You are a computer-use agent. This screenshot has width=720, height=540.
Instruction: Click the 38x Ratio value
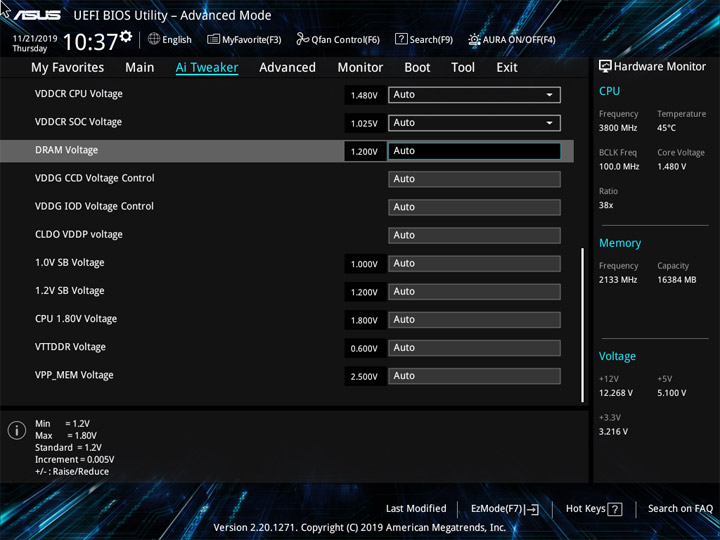click(x=606, y=205)
